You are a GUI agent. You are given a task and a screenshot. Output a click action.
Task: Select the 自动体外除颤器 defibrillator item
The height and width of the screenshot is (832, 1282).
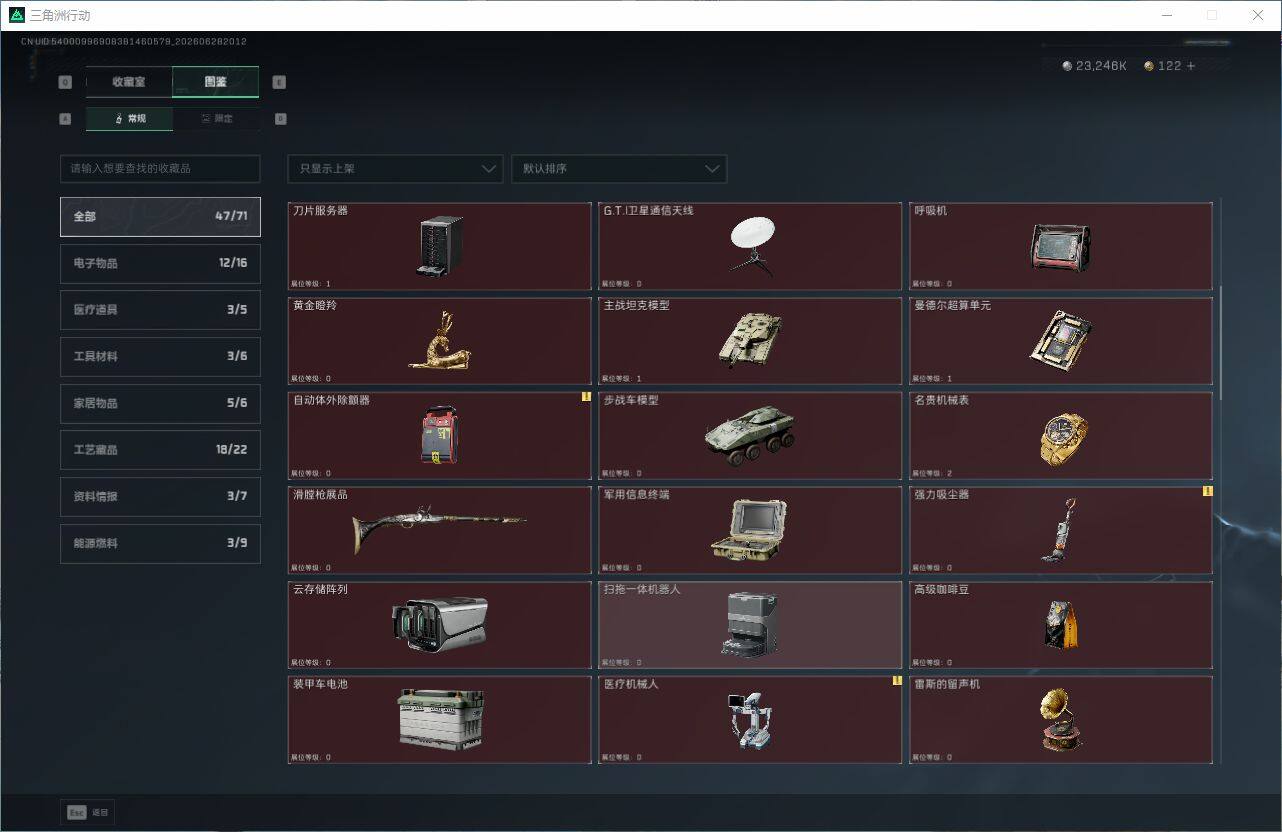[439, 436]
